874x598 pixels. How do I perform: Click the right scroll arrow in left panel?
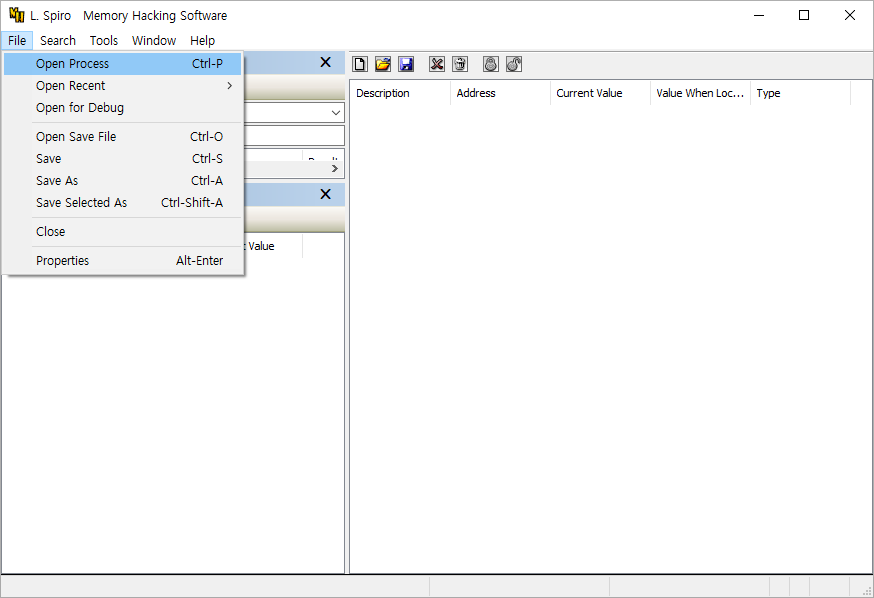tap(334, 168)
